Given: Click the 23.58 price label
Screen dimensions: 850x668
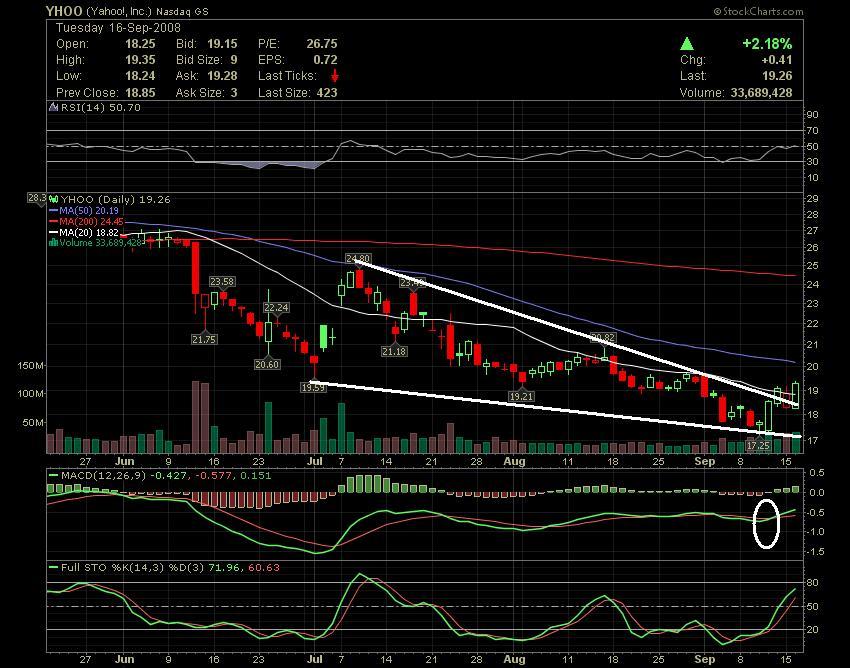Looking at the screenshot, I should click(222, 281).
